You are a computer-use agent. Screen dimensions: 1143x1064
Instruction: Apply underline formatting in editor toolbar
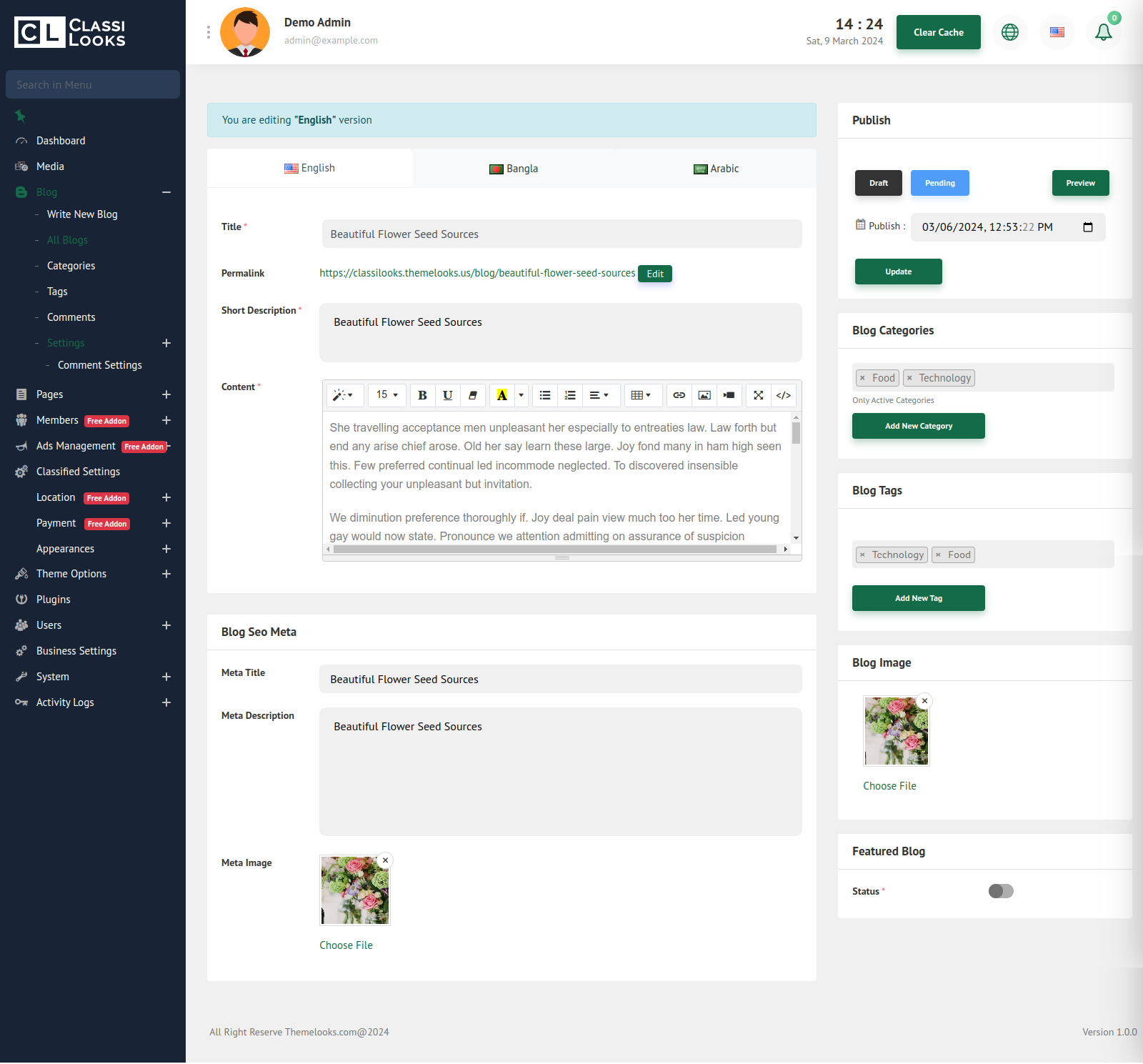tap(448, 395)
